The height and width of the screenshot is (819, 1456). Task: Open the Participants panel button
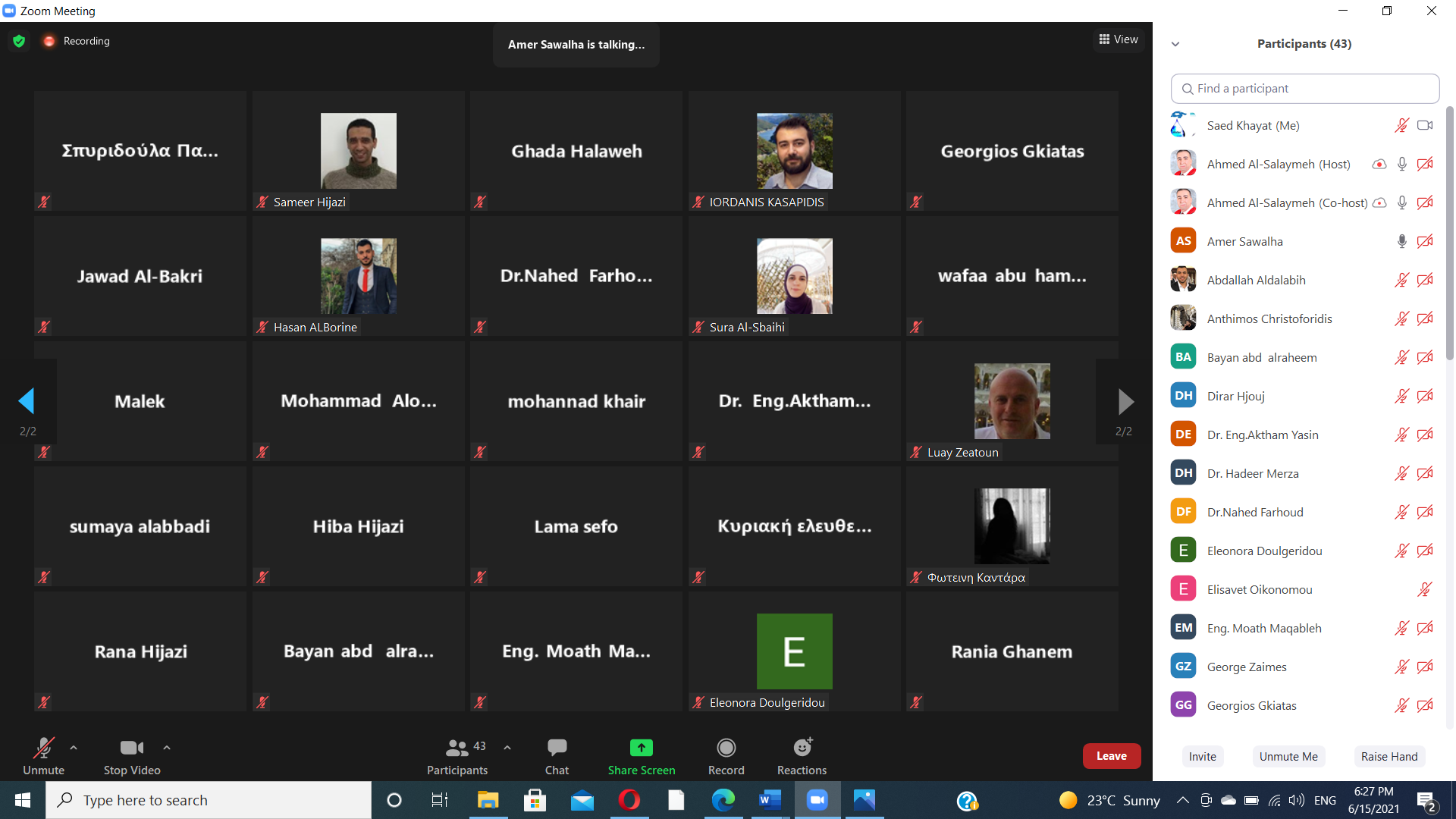(x=457, y=756)
